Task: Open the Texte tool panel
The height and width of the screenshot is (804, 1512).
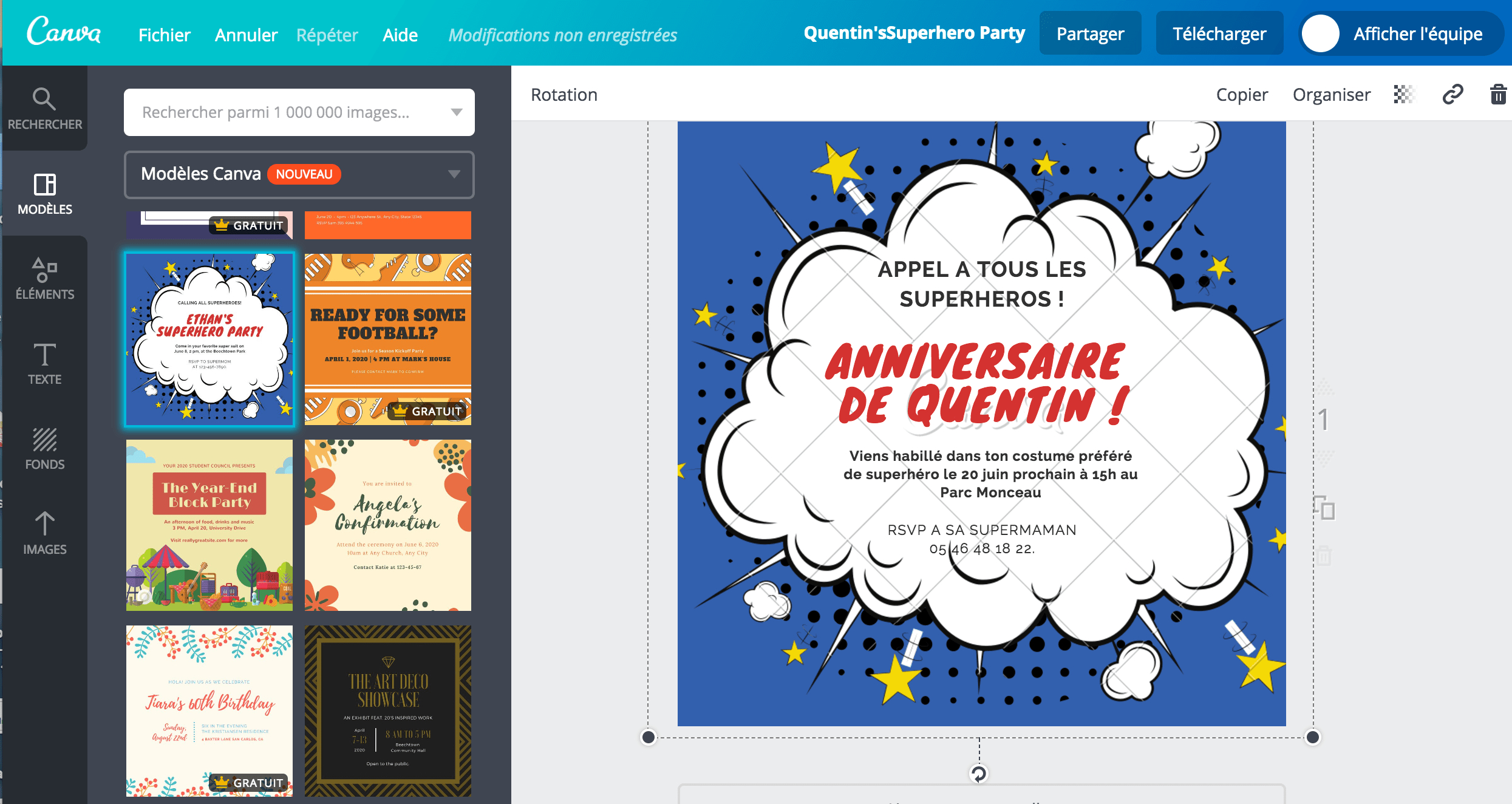Action: click(44, 363)
